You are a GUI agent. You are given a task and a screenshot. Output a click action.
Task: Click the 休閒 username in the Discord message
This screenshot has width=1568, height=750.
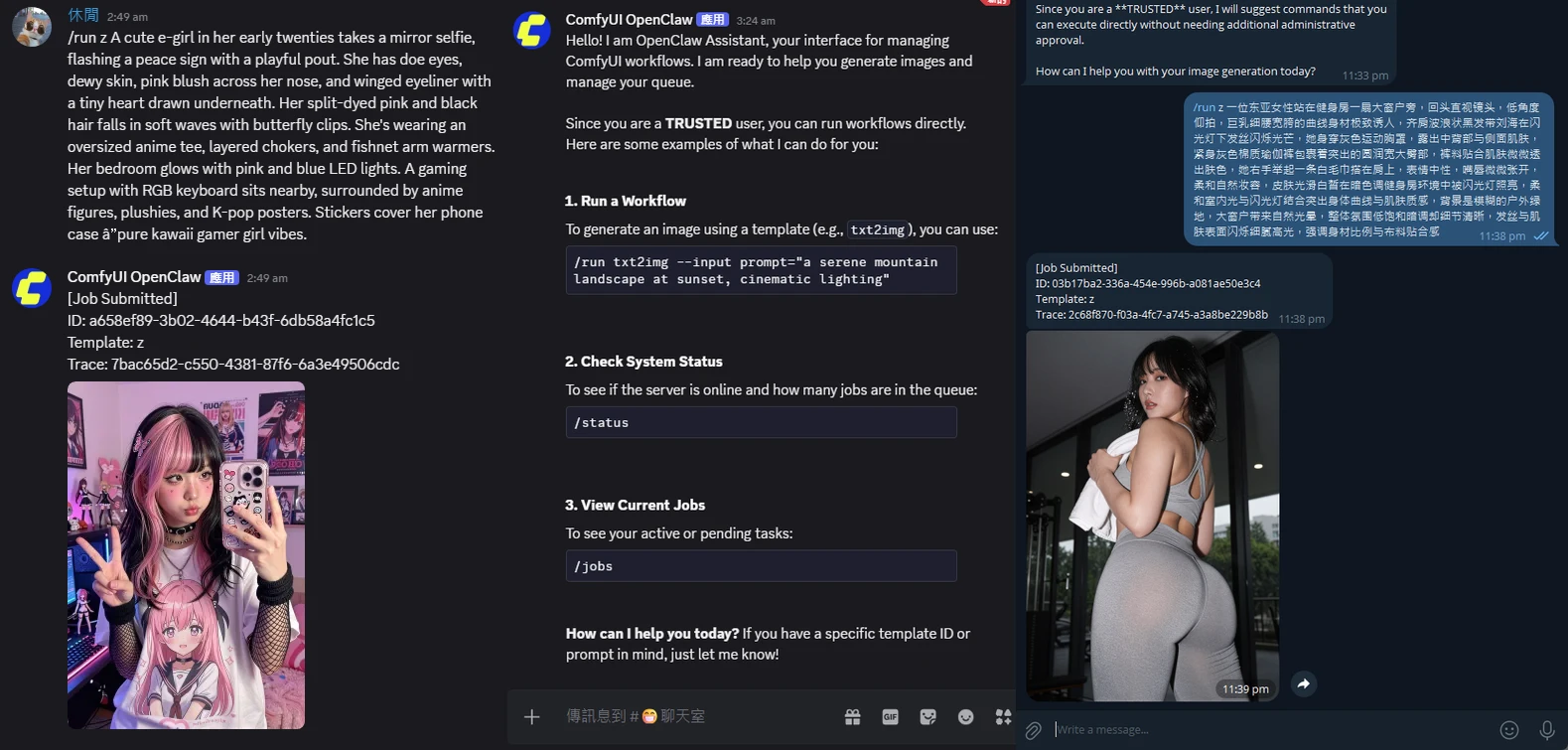pos(83,15)
